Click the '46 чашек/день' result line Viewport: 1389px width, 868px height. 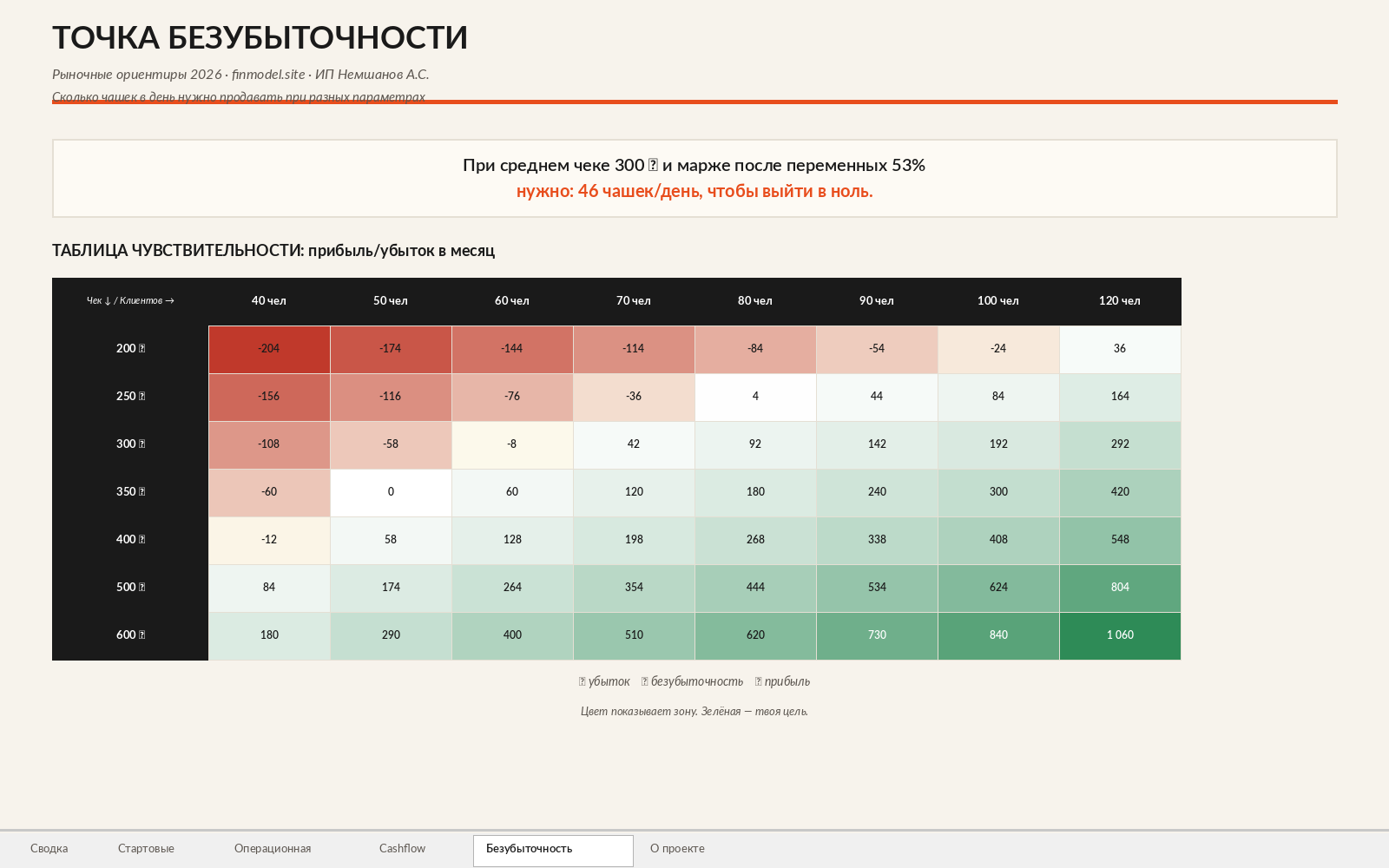click(694, 191)
